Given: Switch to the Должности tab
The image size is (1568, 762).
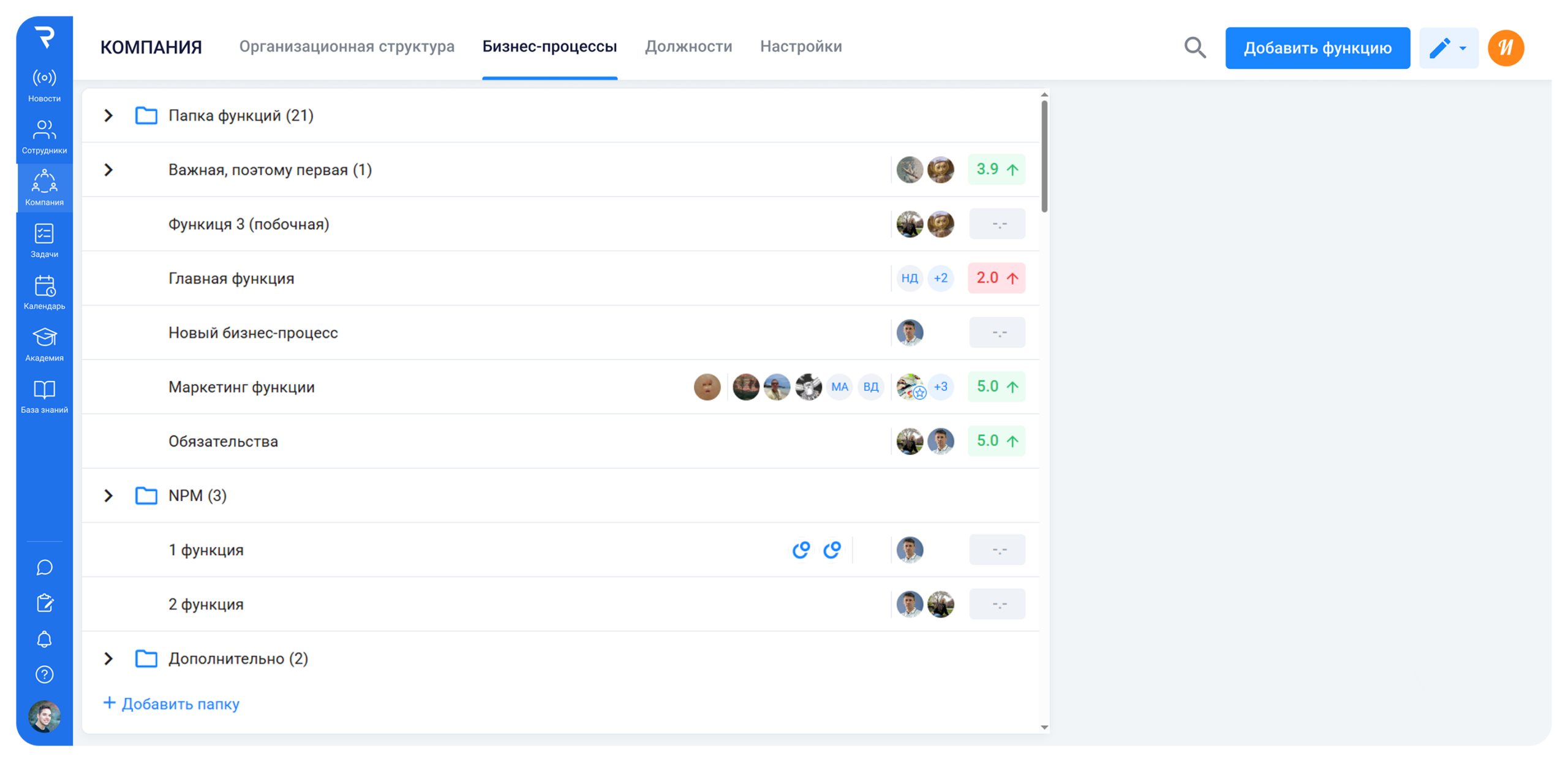Looking at the screenshot, I should pyautogui.click(x=688, y=47).
